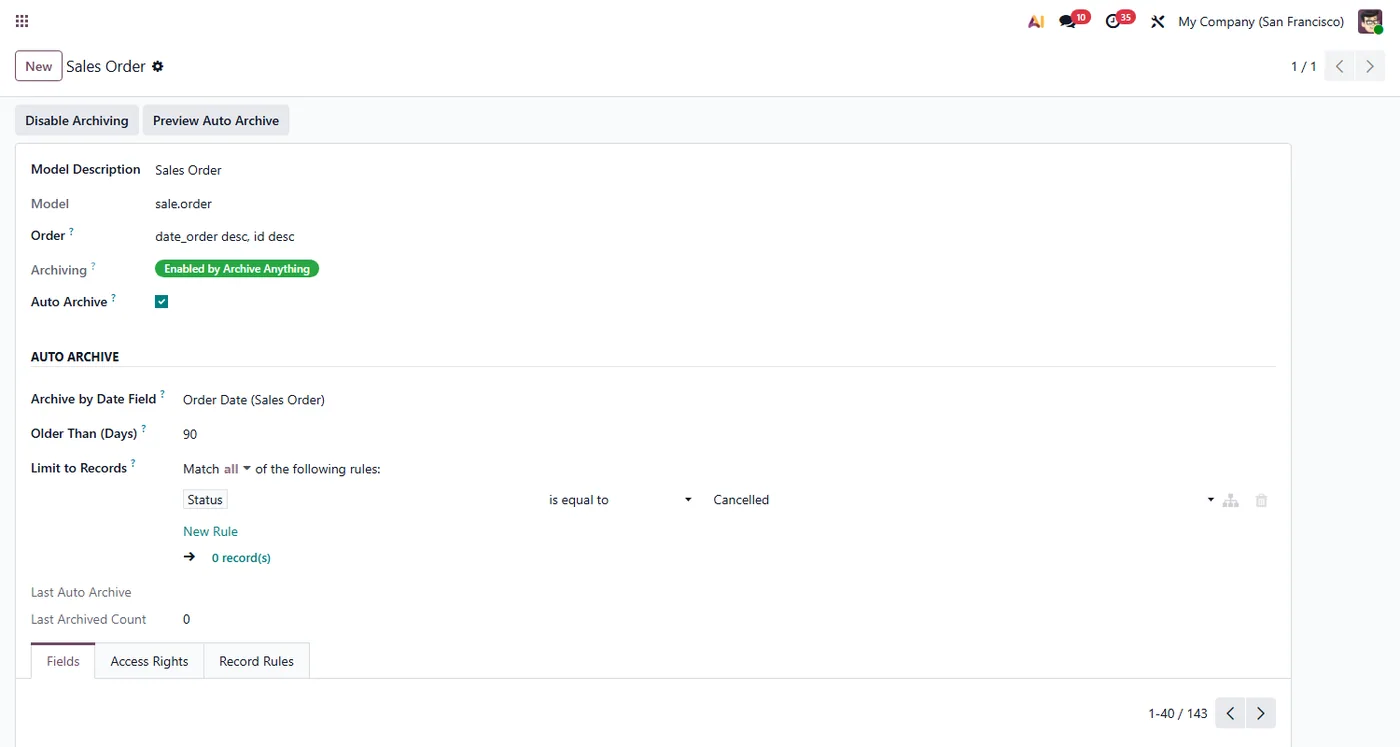Viewport: 1400px width, 747px height.
Task: Open the developer tools wrench icon
Action: click(1157, 21)
